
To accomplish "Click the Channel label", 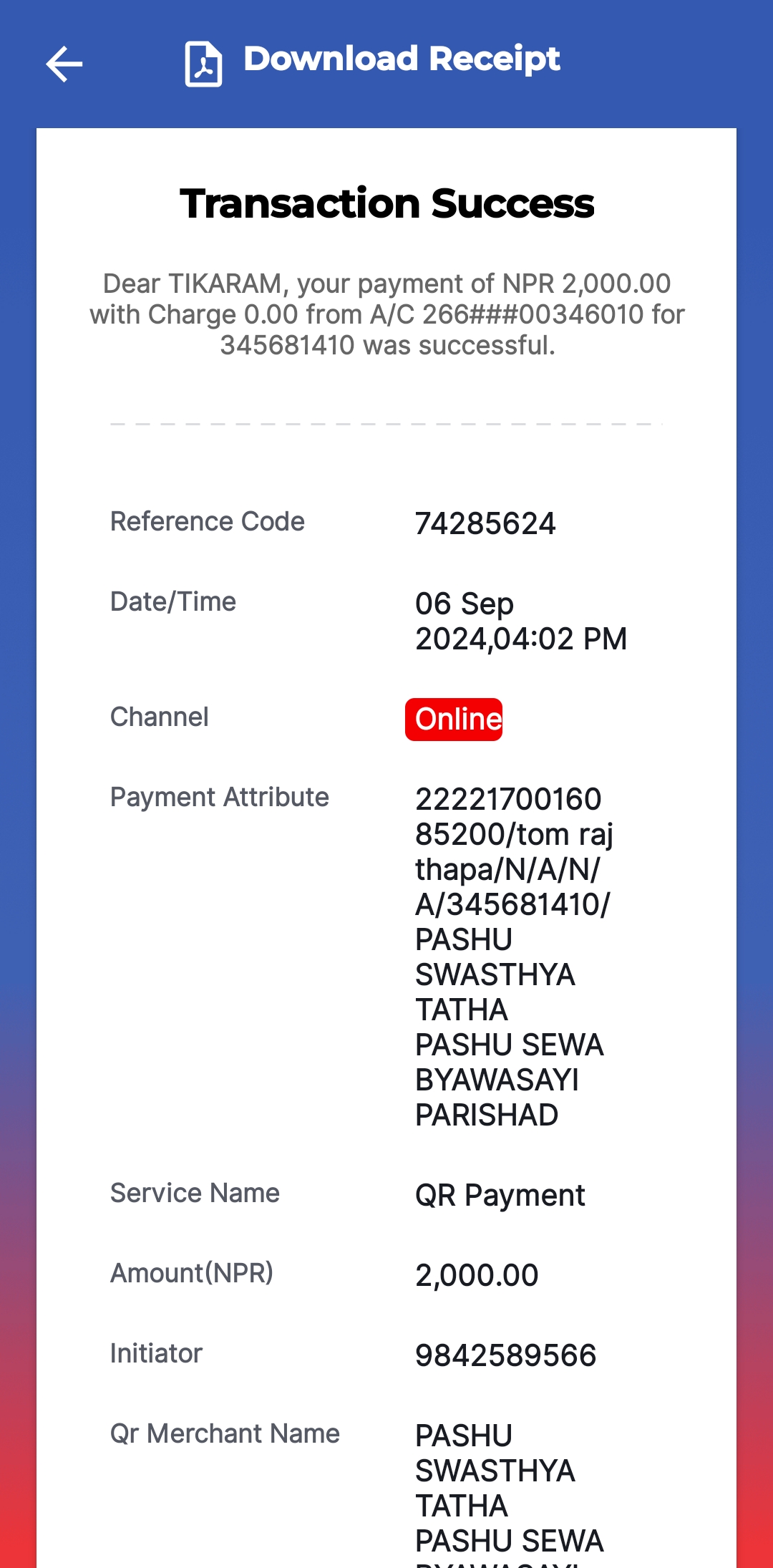I will (160, 717).
